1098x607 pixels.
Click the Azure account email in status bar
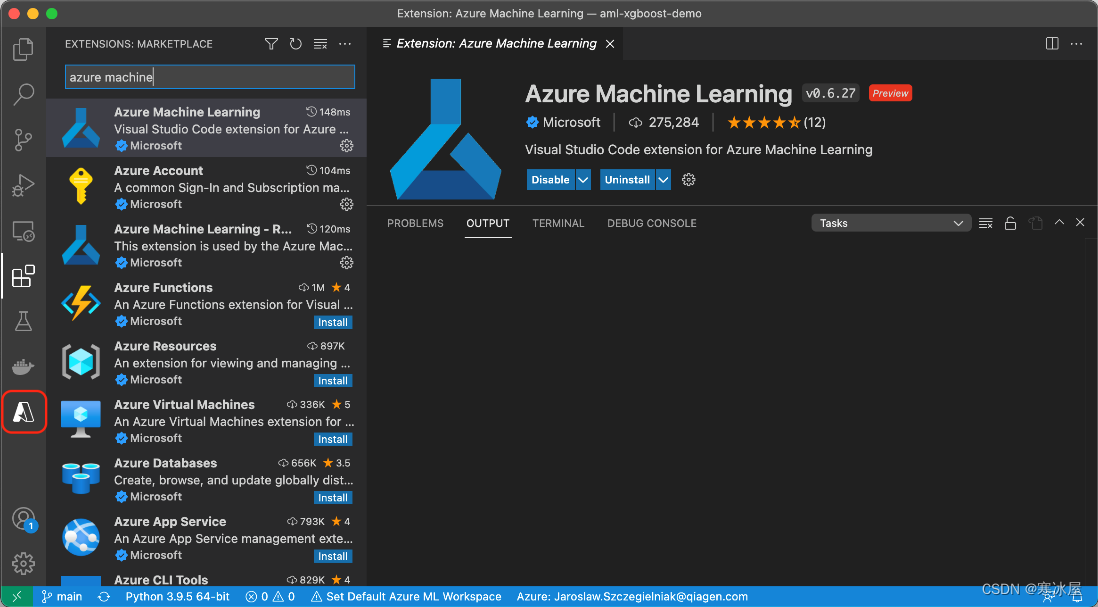[632, 596]
